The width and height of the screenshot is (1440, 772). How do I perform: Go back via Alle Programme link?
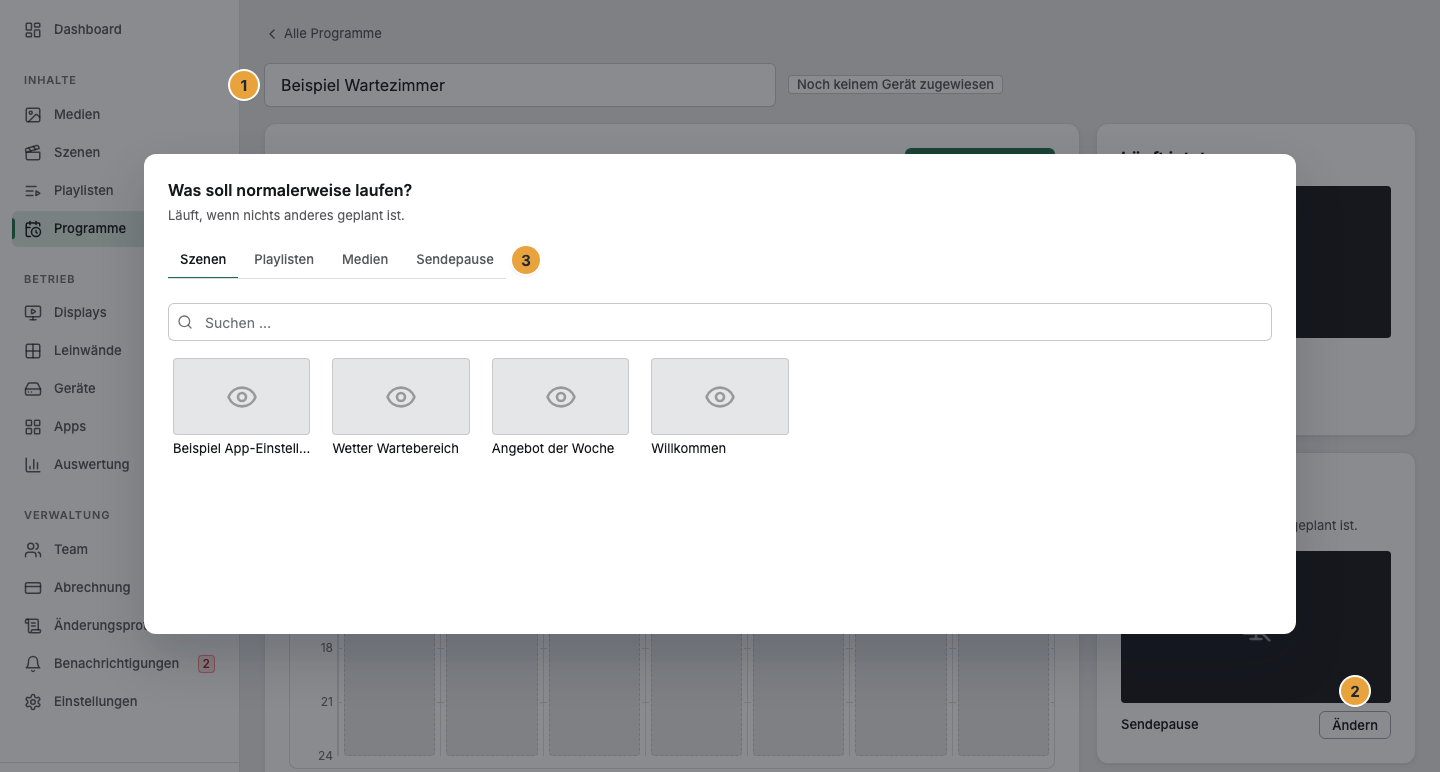click(324, 34)
